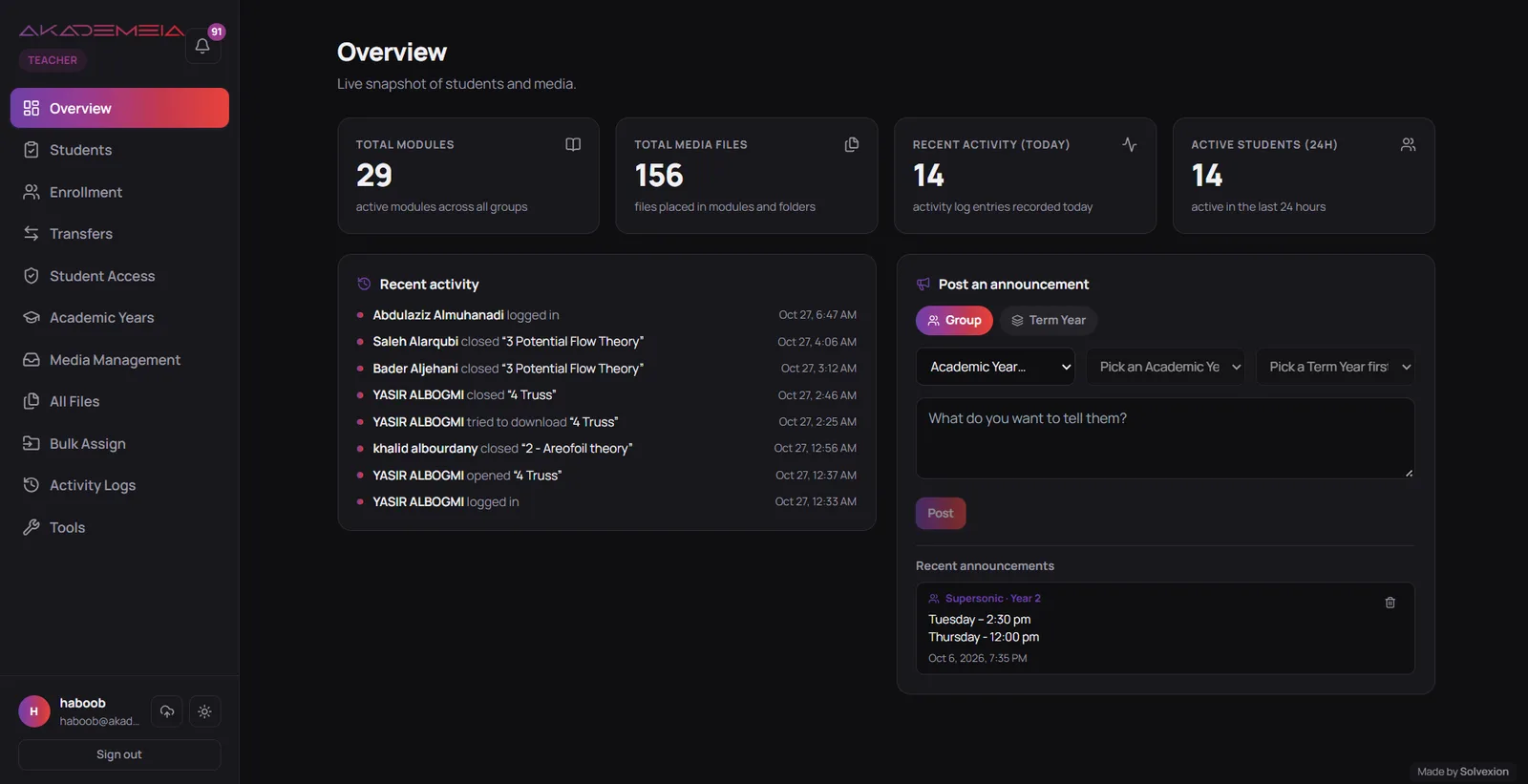The height and width of the screenshot is (784, 1528).
Task: Go to the Overview page
Action: (x=119, y=108)
